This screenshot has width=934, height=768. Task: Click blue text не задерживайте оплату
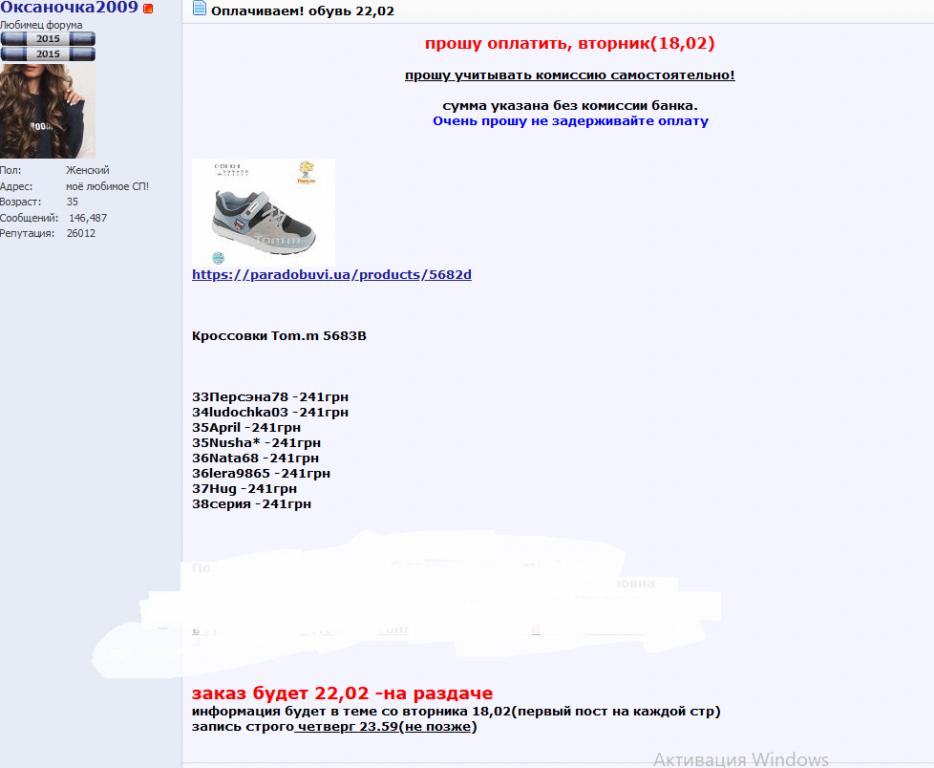(x=571, y=121)
